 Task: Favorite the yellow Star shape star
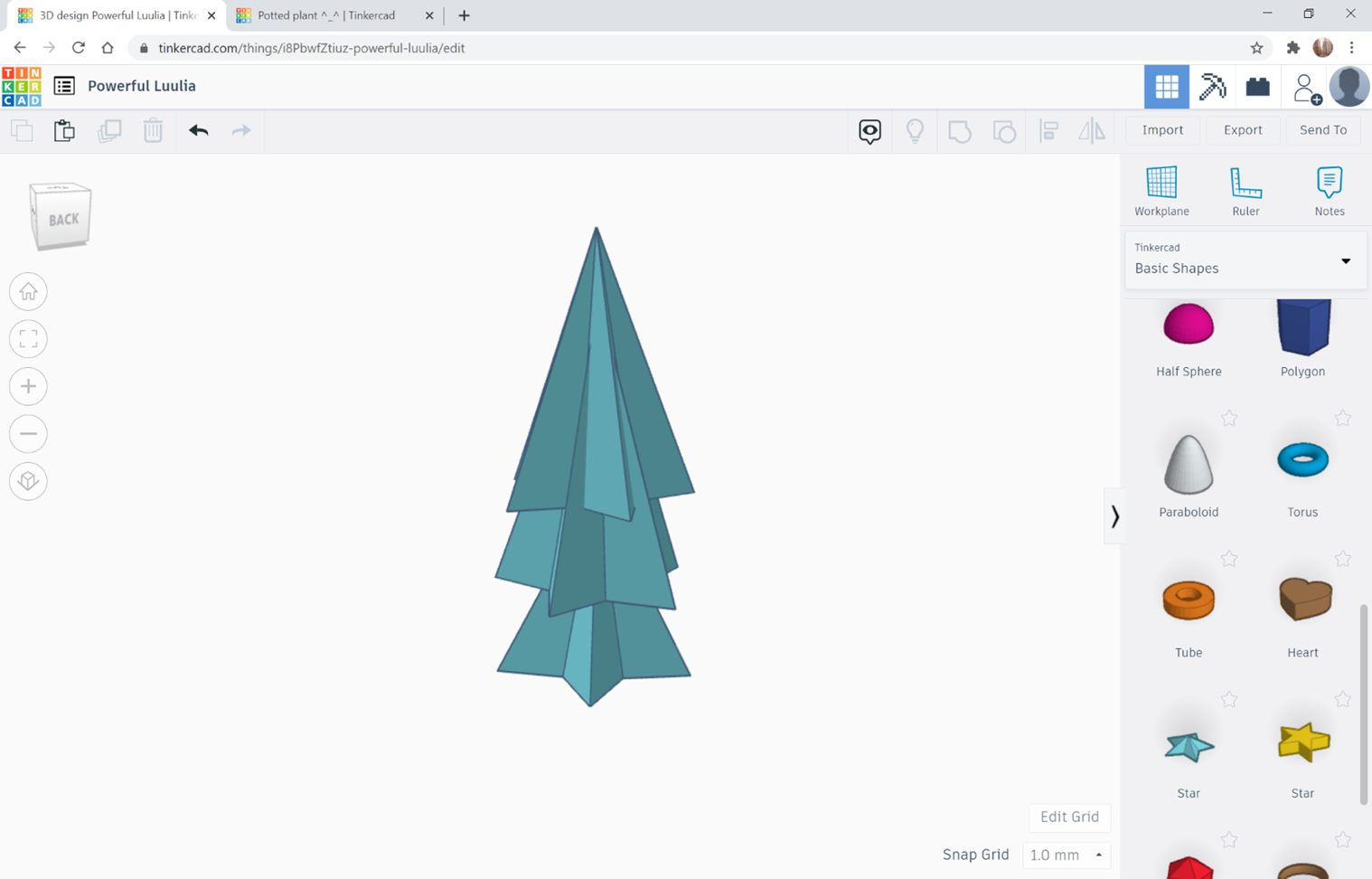[x=1343, y=699]
